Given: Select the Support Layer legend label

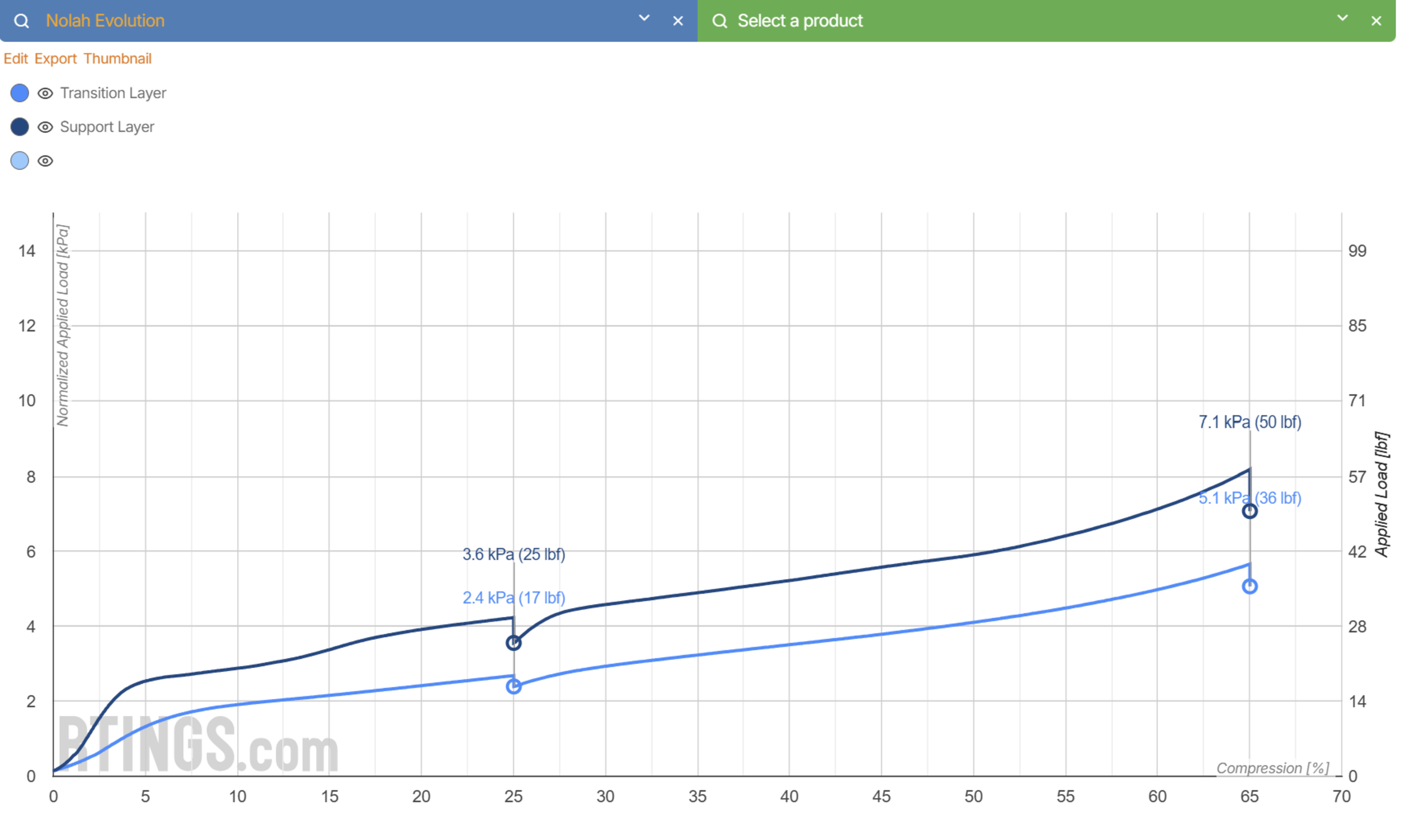Looking at the screenshot, I should tap(107, 127).
